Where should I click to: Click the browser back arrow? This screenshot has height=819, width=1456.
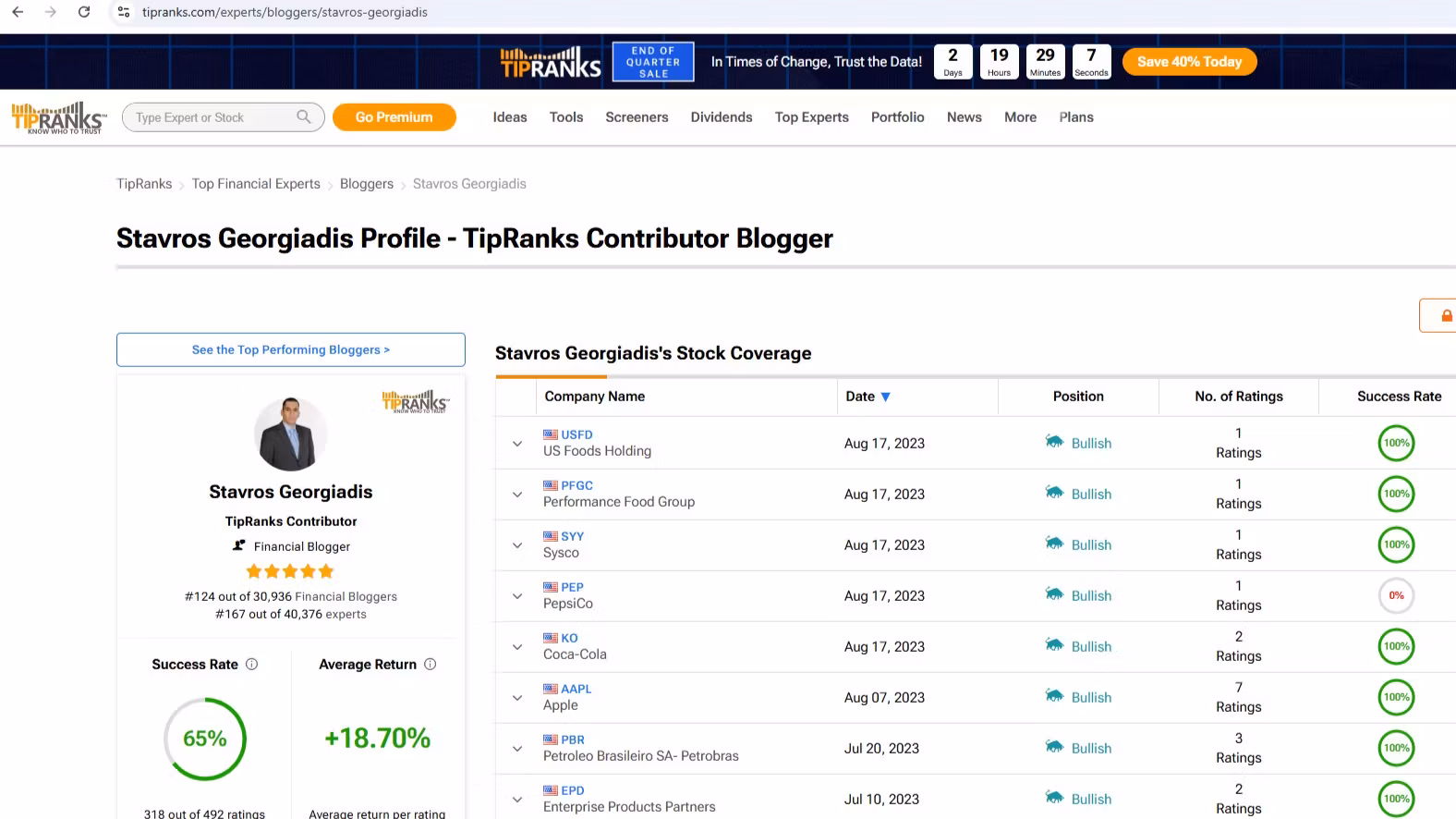point(18,12)
